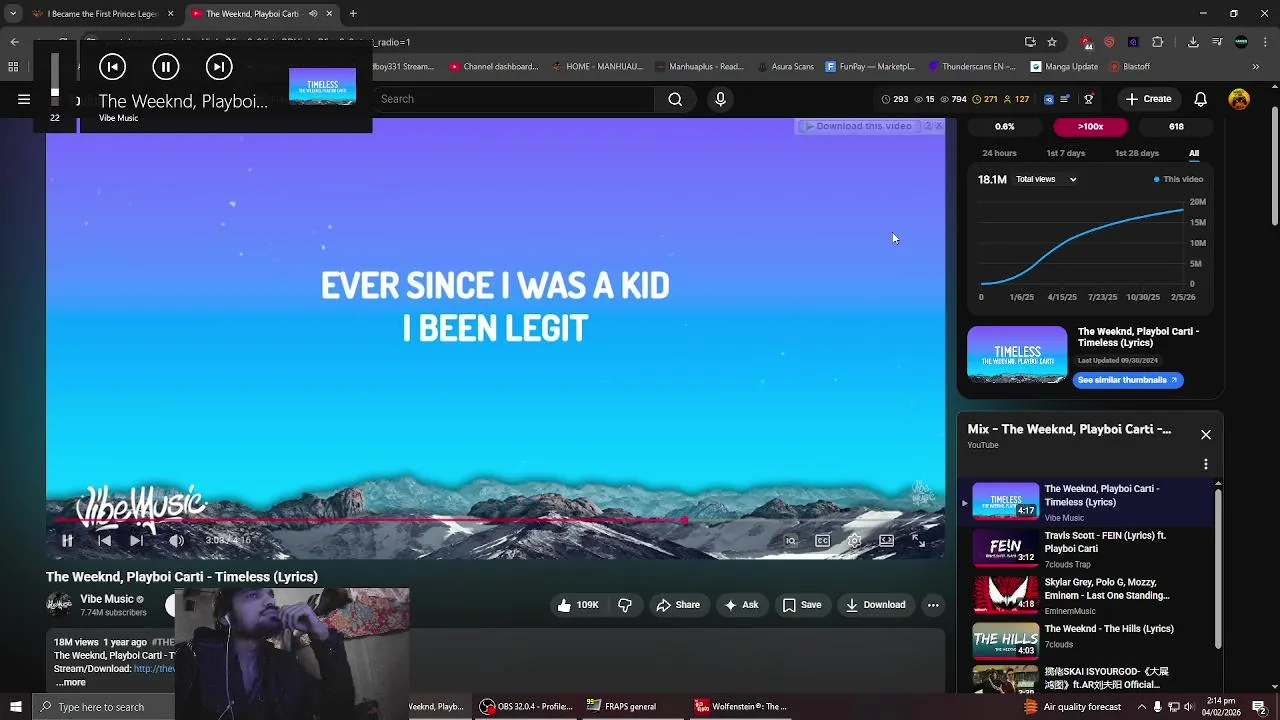Image resolution: width=1280 pixels, height=720 pixels.
Task: Open the Vibe Music channel name
Action: tap(106, 599)
